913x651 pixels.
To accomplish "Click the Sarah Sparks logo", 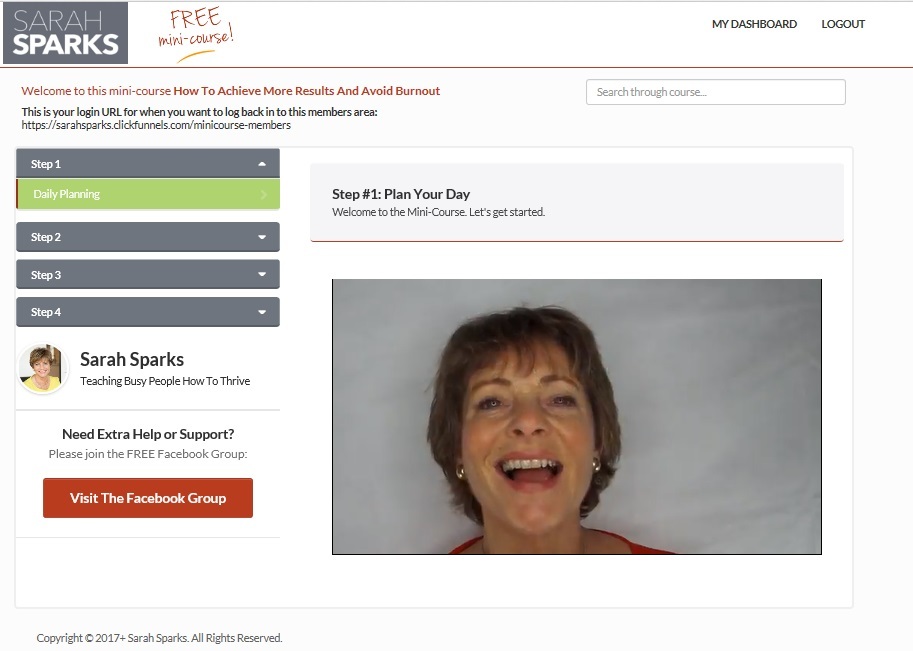I will pyautogui.click(x=65, y=33).
